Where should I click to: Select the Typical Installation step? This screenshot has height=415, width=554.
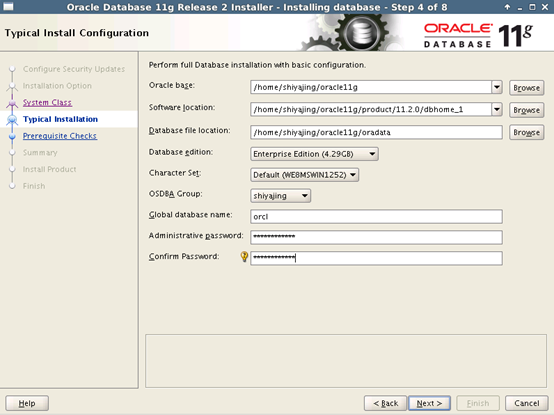[60, 119]
